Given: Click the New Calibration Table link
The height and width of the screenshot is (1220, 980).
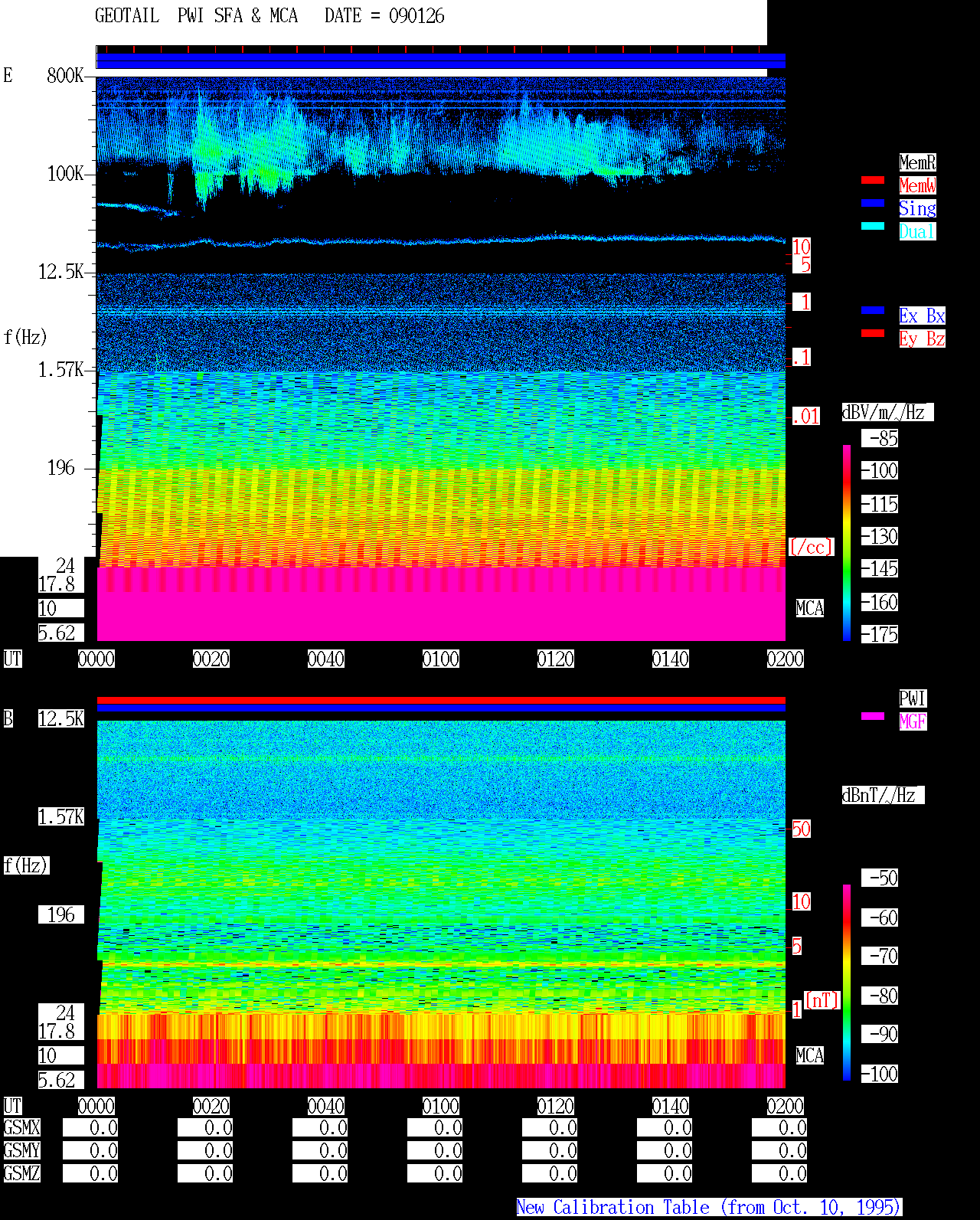Looking at the screenshot, I should (709, 1207).
